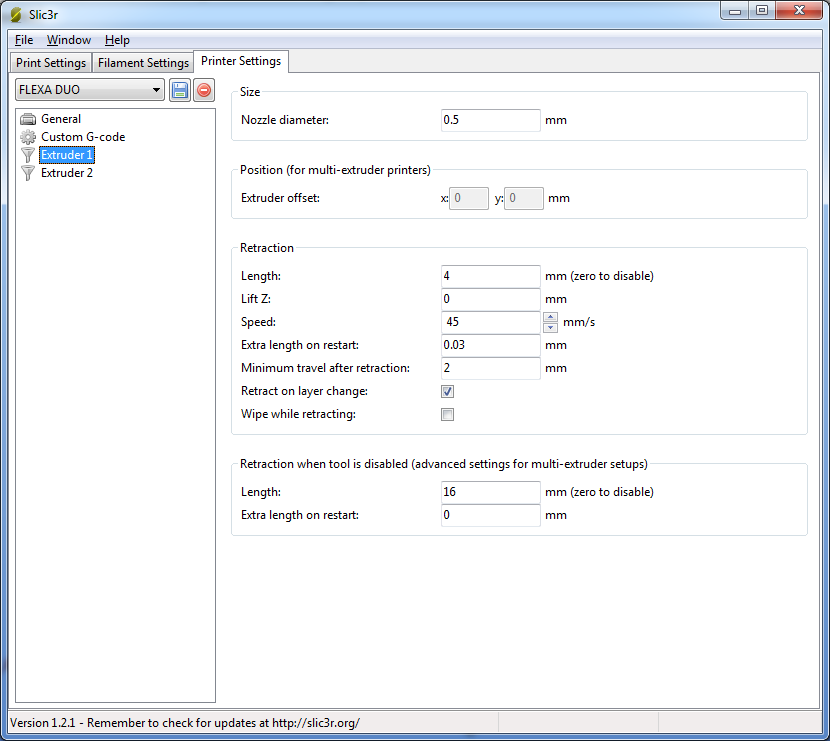Switch to Filament Settings tab
The image size is (830, 741).
point(143,62)
